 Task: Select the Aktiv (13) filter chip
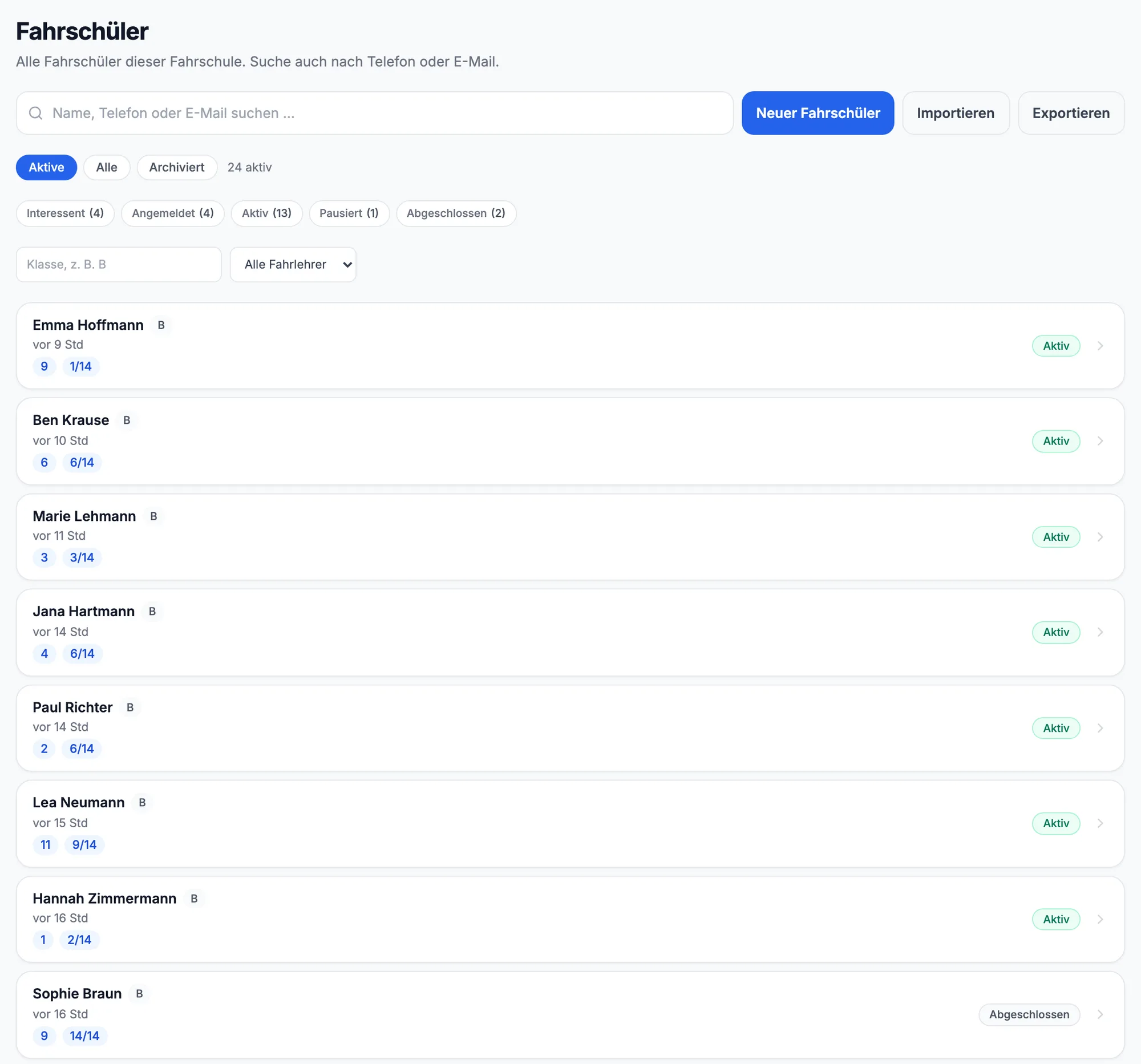tap(267, 213)
